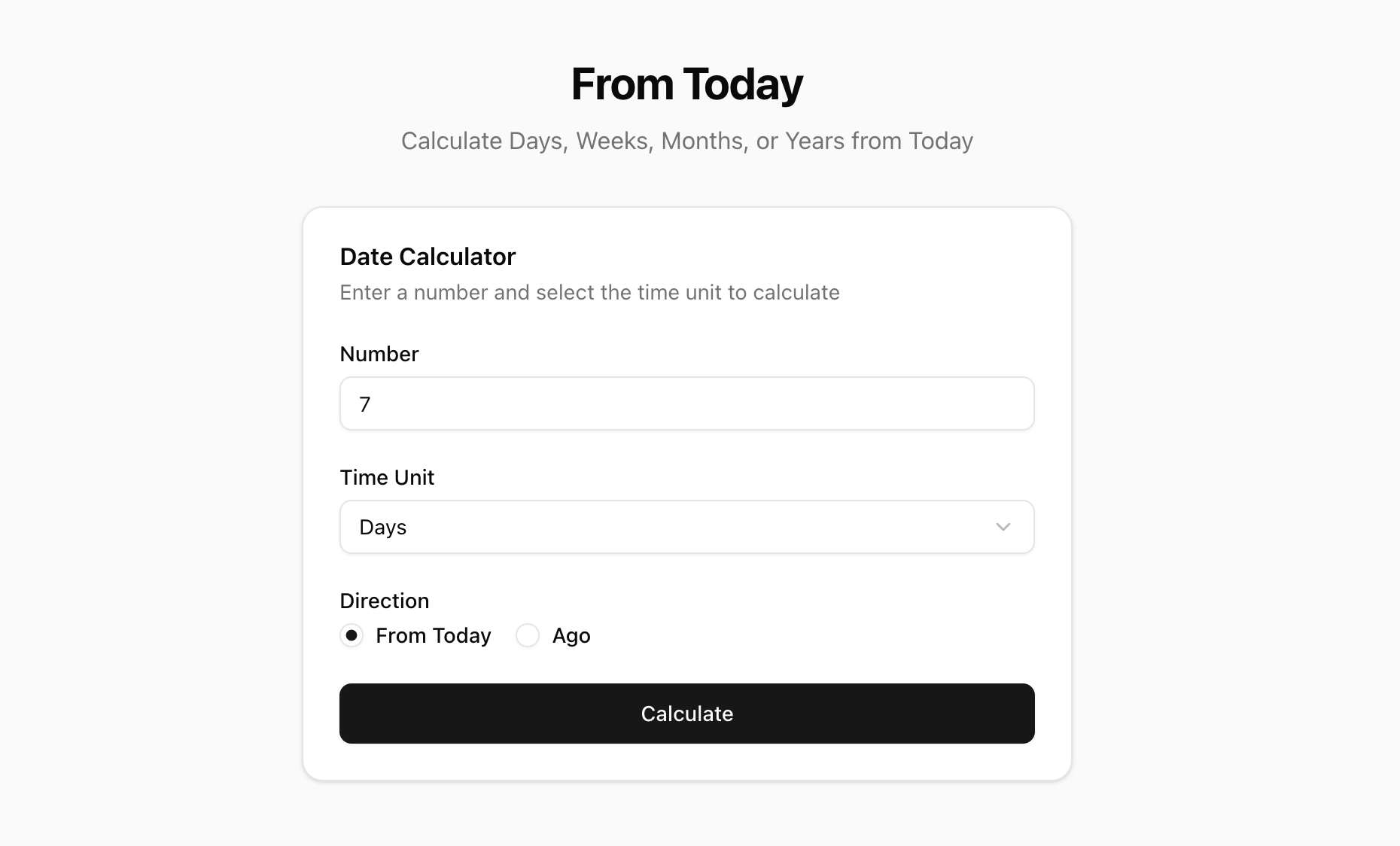The height and width of the screenshot is (846, 1400).
Task: Click the Number label above the input
Action: click(379, 354)
